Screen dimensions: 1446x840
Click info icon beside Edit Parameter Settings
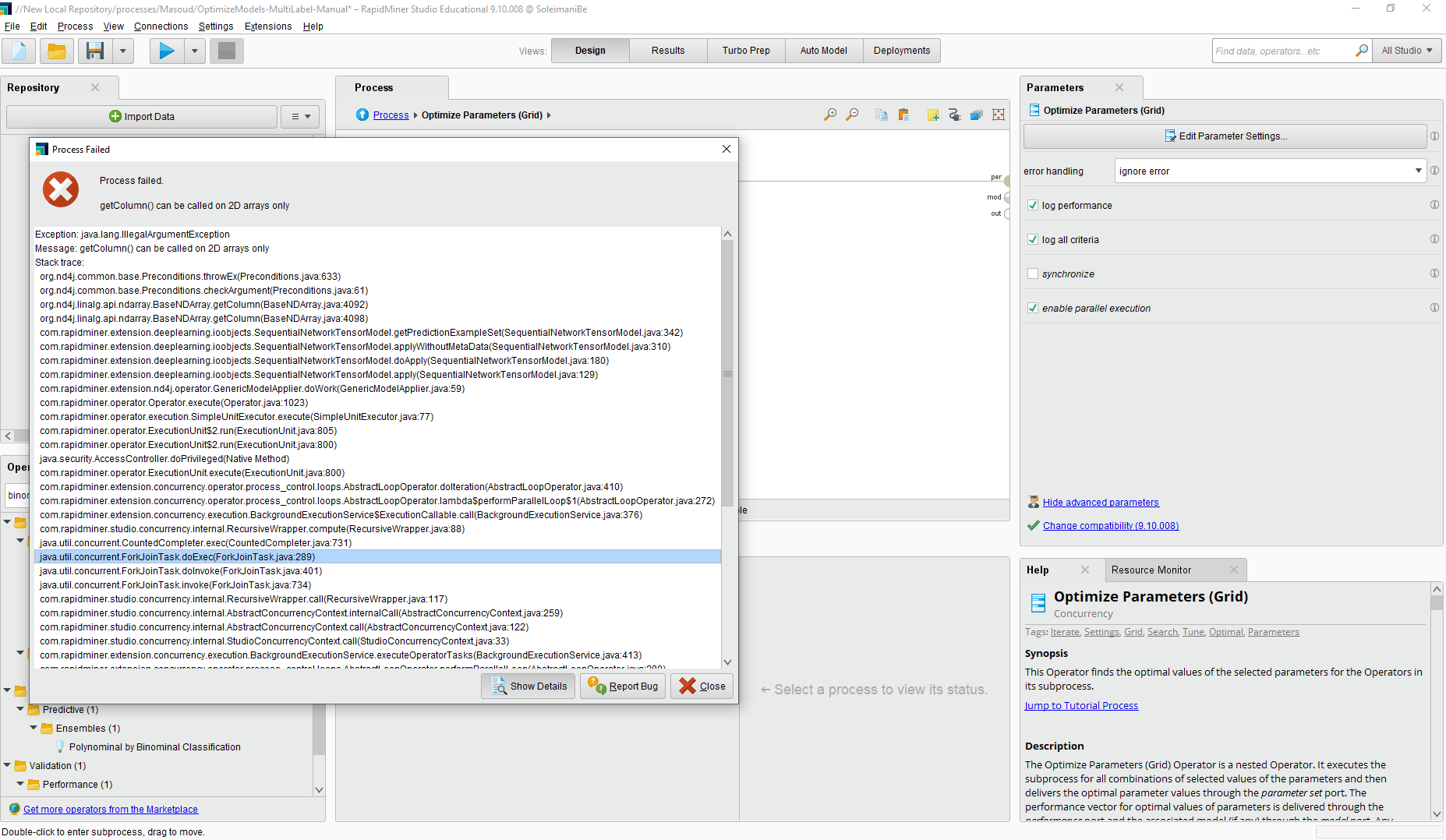click(1434, 136)
